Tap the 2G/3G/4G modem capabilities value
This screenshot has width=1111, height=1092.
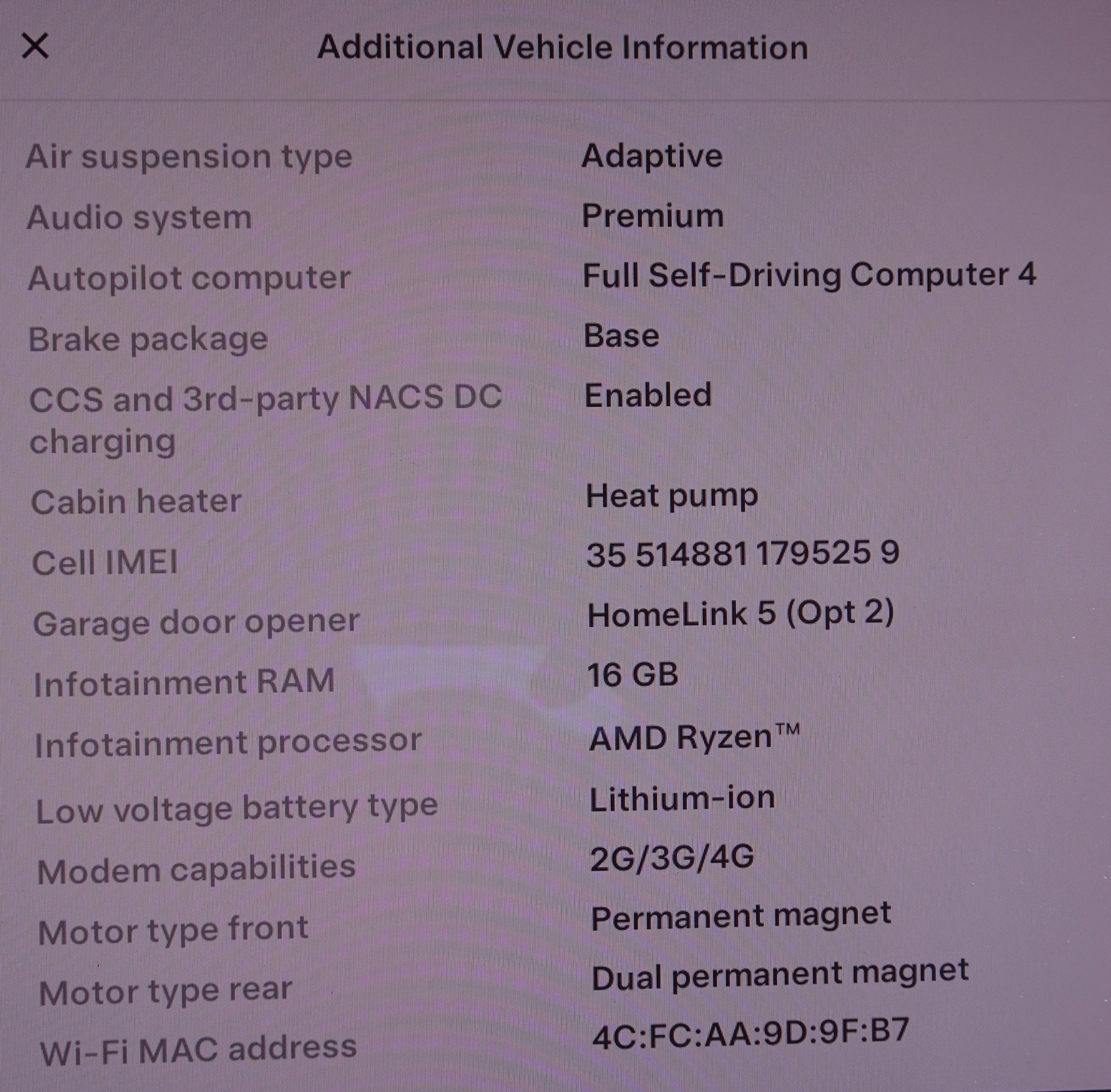672,858
